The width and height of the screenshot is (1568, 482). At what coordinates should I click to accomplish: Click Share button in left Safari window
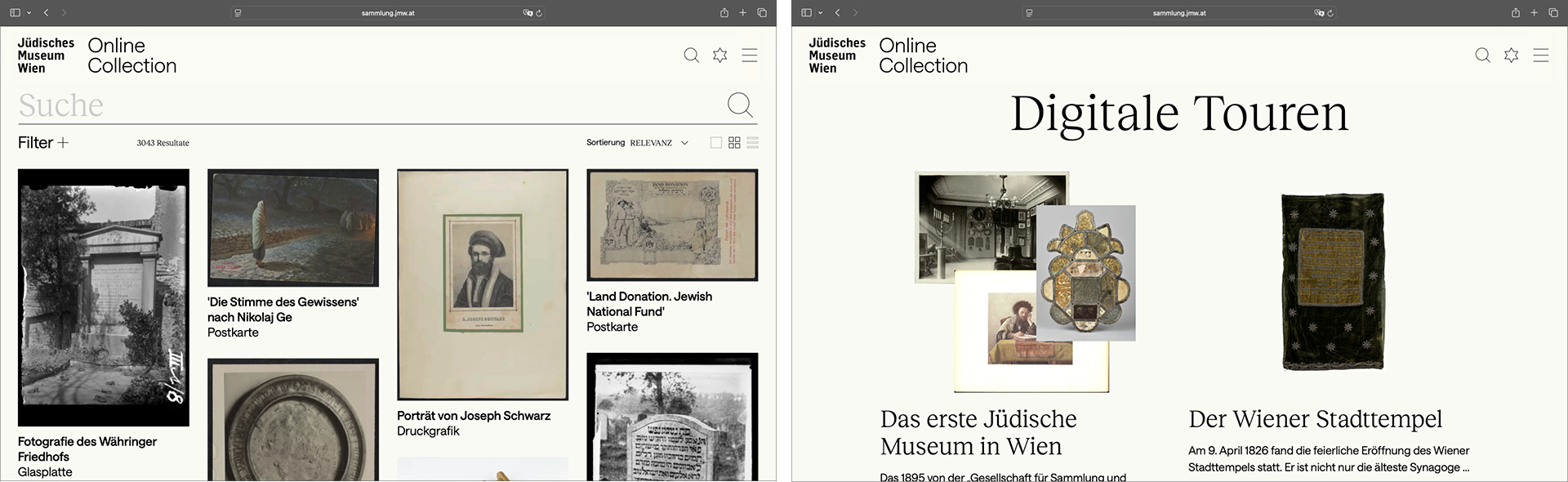tap(724, 12)
